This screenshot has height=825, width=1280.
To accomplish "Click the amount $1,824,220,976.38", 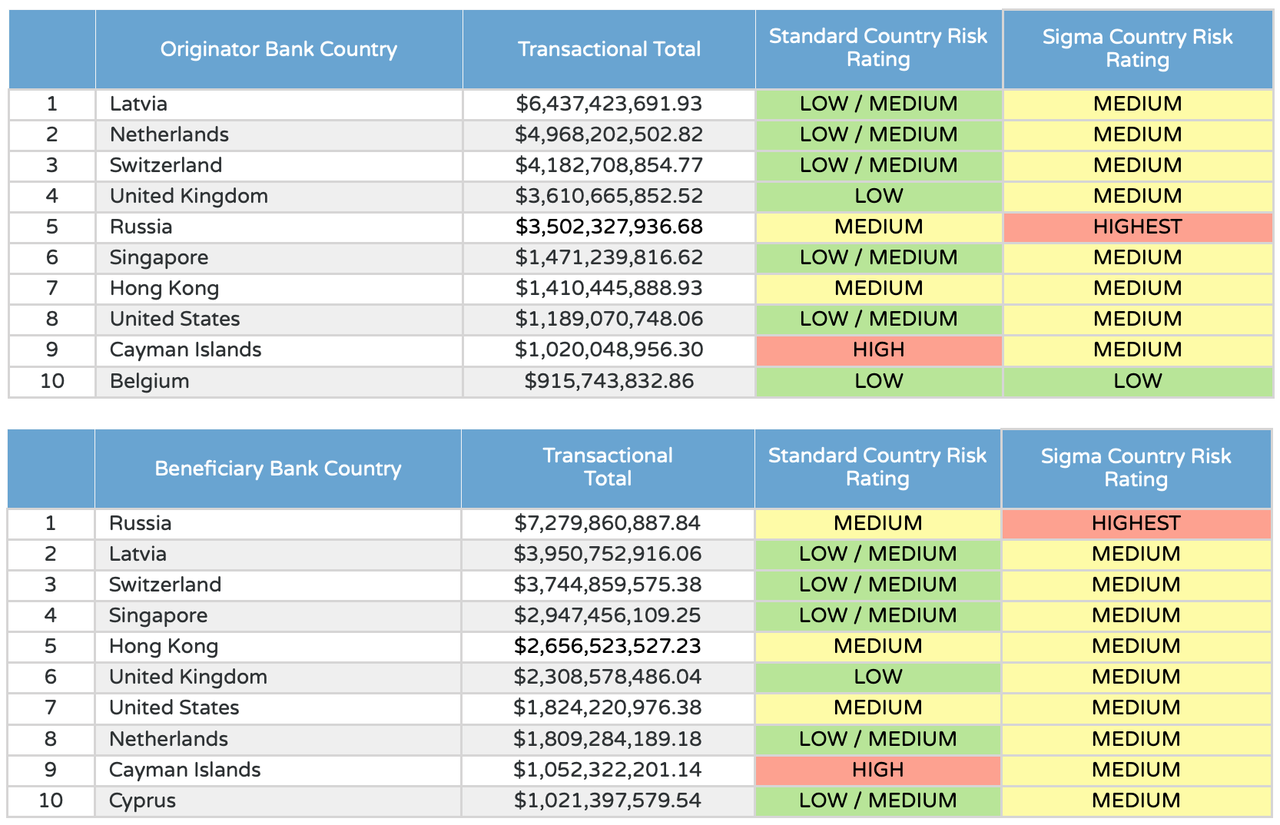I will pos(608,708).
